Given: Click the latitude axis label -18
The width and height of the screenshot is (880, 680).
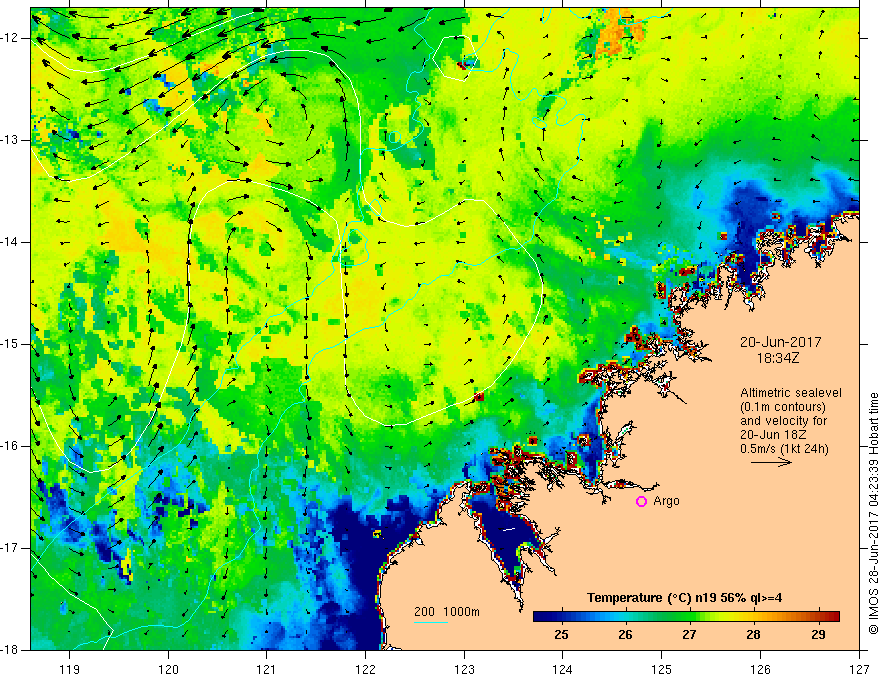Looking at the screenshot, I should (x=10, y=650).
